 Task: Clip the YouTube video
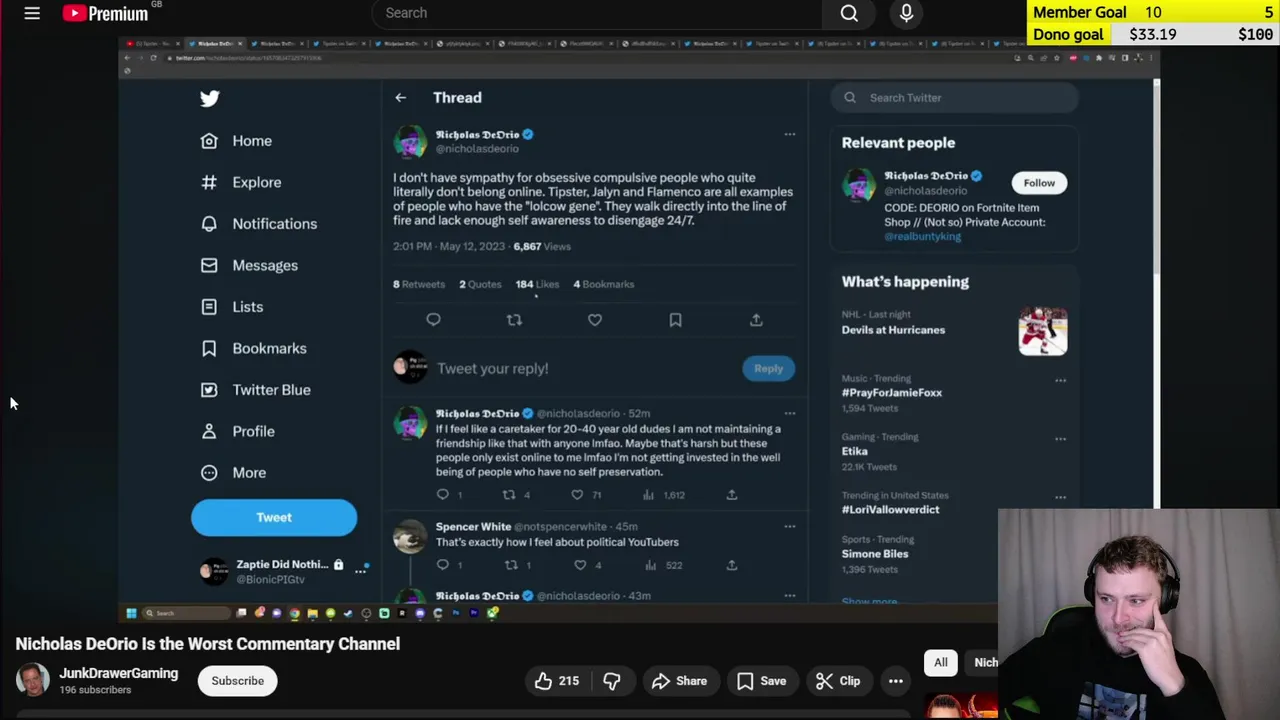click(837, 681)
